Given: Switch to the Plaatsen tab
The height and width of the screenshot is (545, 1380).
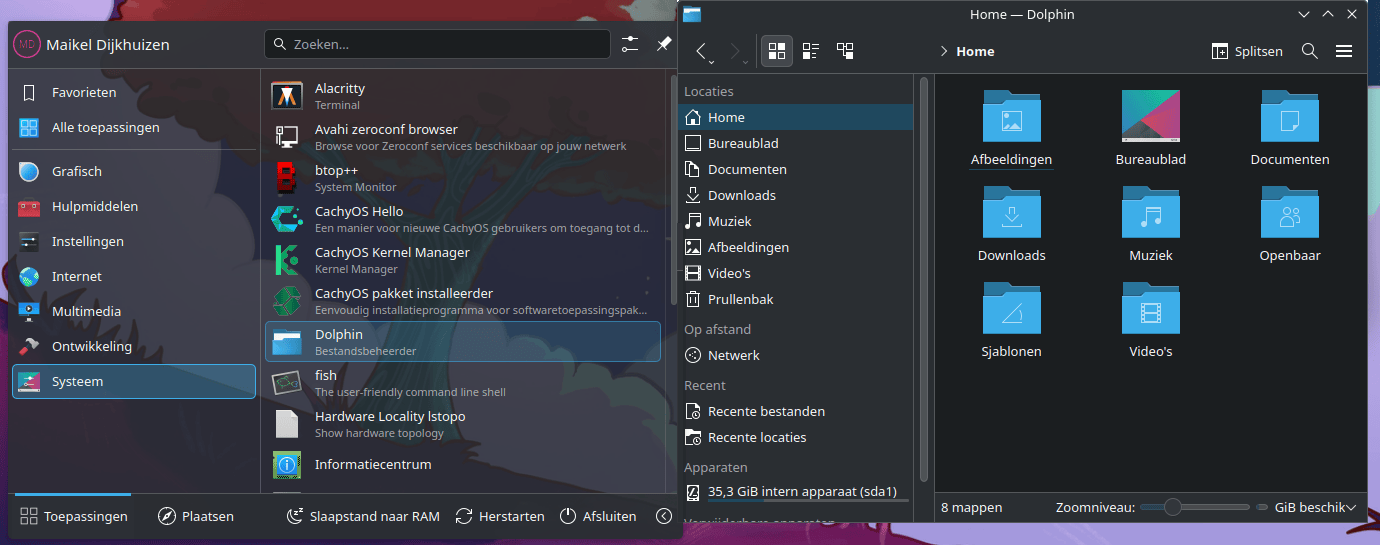Looking at the screenshot, I should (196, 516).
